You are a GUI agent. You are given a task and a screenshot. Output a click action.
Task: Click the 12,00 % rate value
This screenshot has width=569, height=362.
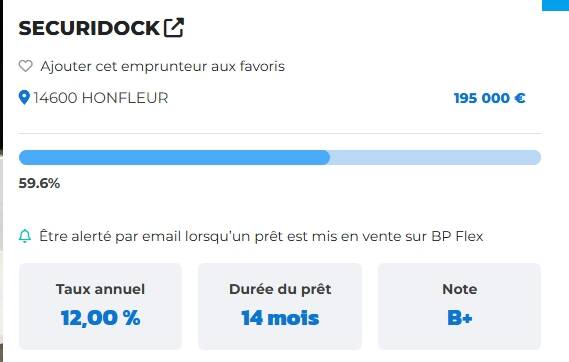[101, 318]
